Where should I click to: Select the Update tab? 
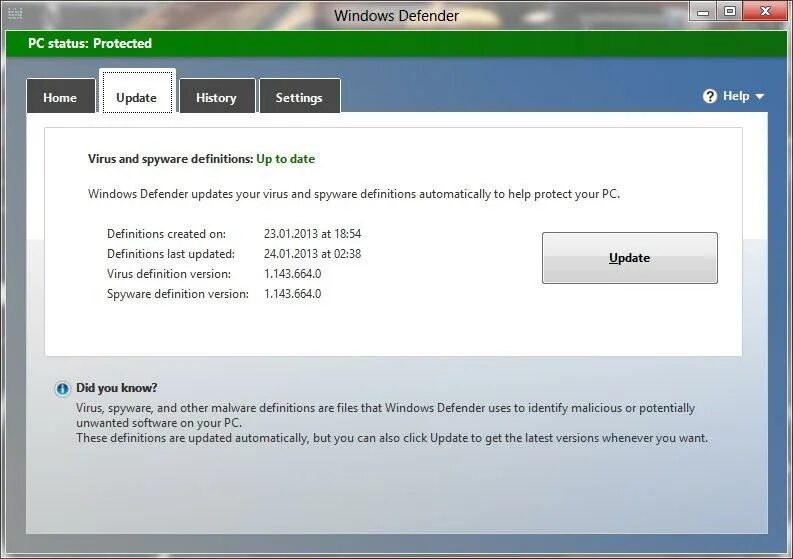pyautogui.click(x=137, y=94)
